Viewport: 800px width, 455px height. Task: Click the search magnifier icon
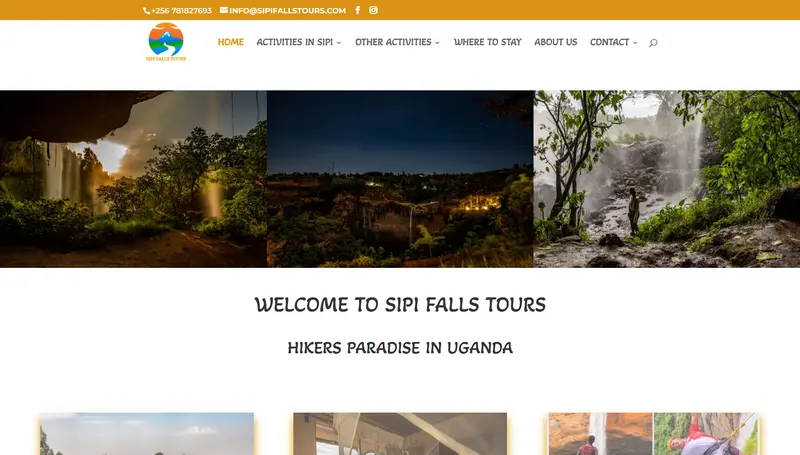[x=653, y=43]
